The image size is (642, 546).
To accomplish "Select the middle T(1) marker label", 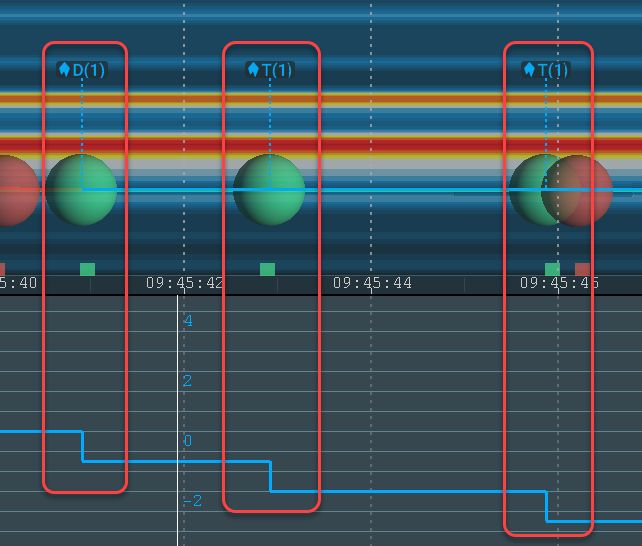I will click(x=270, y=70).
